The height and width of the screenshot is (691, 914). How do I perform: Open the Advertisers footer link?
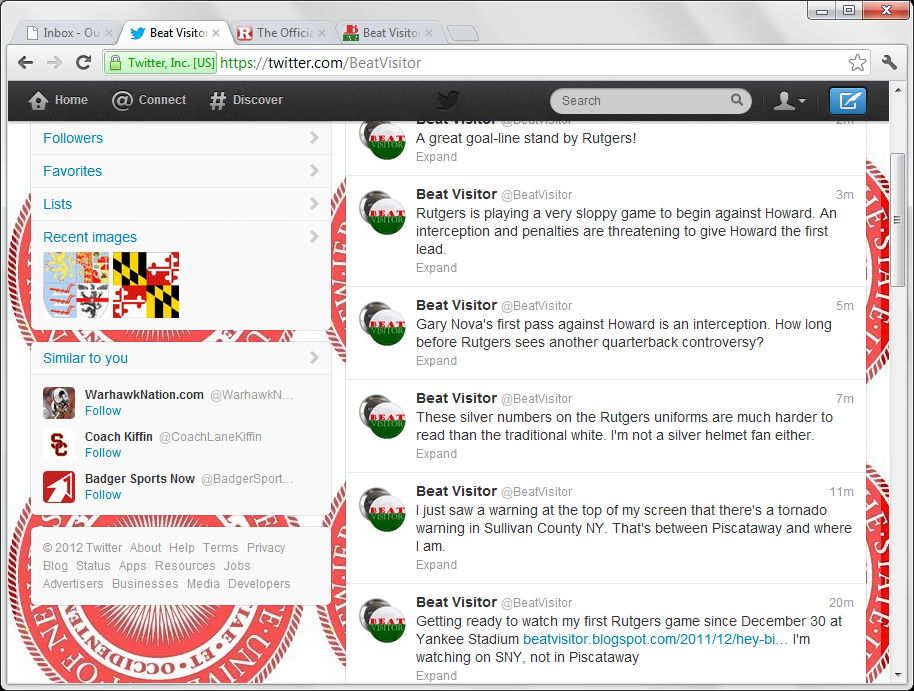[x=73, y=584]
